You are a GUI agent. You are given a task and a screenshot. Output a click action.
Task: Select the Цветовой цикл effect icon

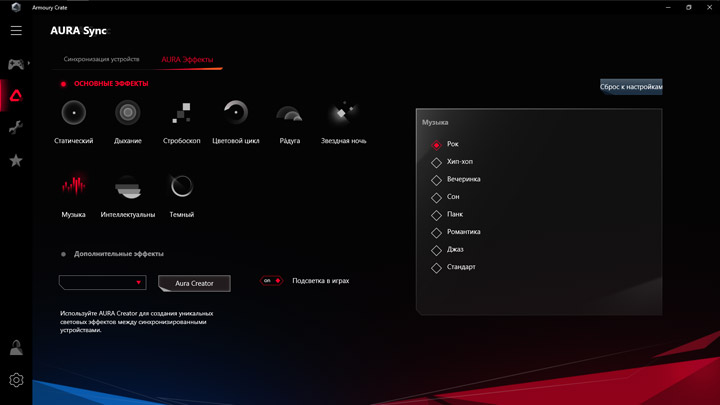click(x=236, y=112)
